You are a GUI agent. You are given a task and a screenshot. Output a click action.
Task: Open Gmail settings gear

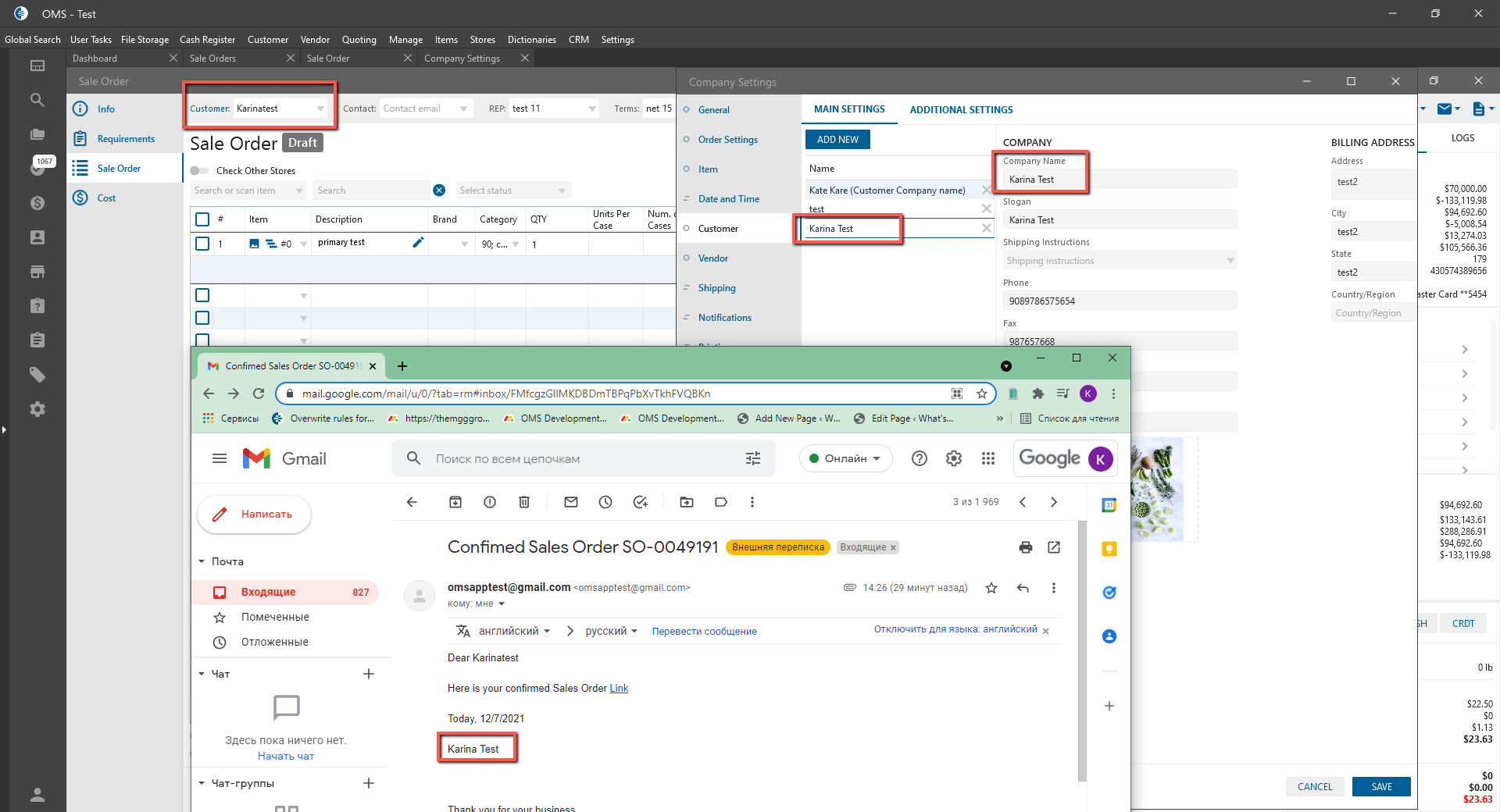(x=954, y=458)
